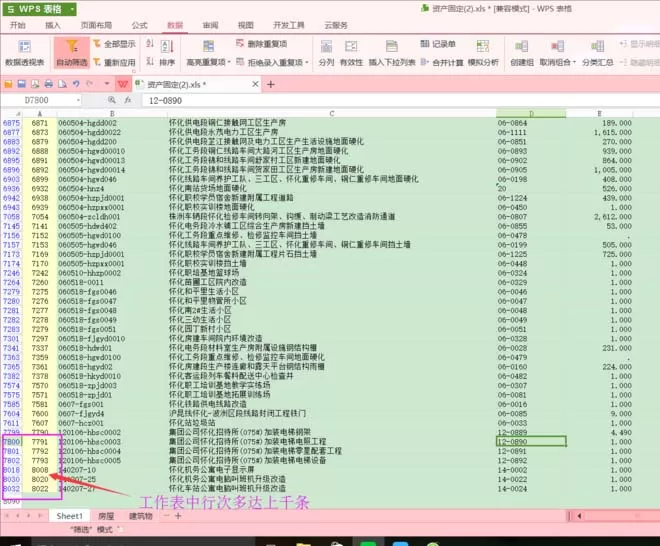This screenshot has height=546, width=660.
Task: Select column C header
Action: 332,114
